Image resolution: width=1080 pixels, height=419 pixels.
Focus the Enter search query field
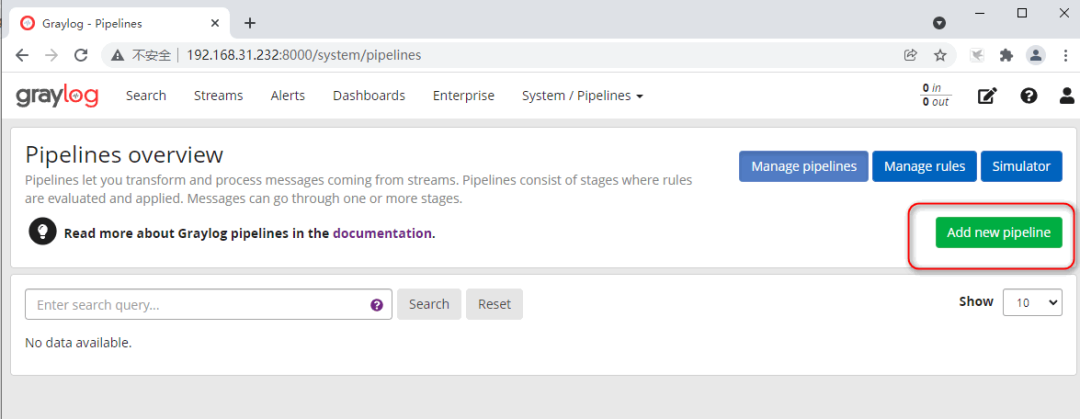pyautogui.click(x=195, y=305)
